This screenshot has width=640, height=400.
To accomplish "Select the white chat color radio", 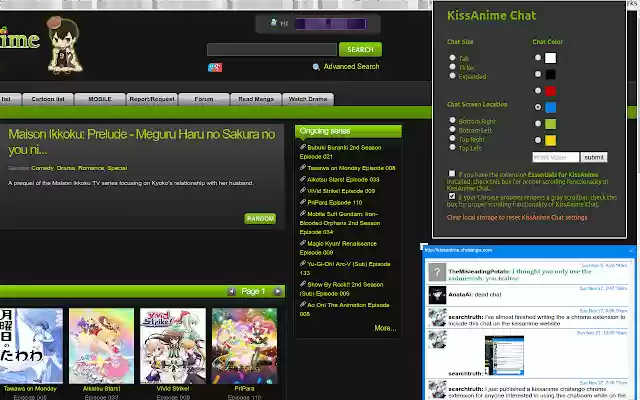I will [x=538, y=58].
